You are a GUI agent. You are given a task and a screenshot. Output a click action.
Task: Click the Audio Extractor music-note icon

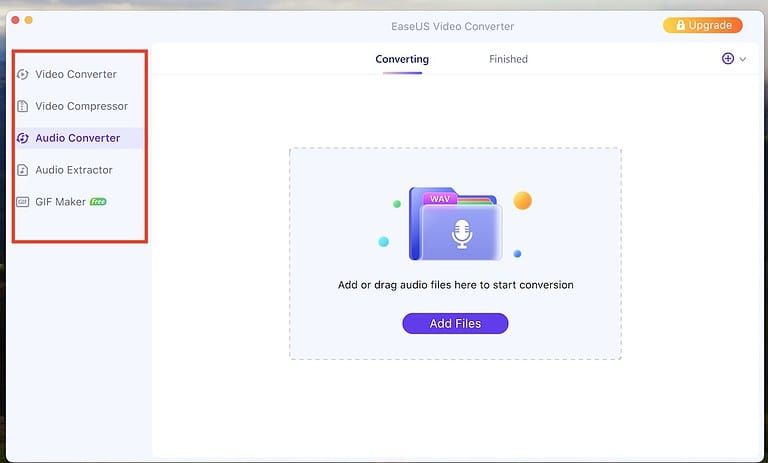tap(23, 170)
